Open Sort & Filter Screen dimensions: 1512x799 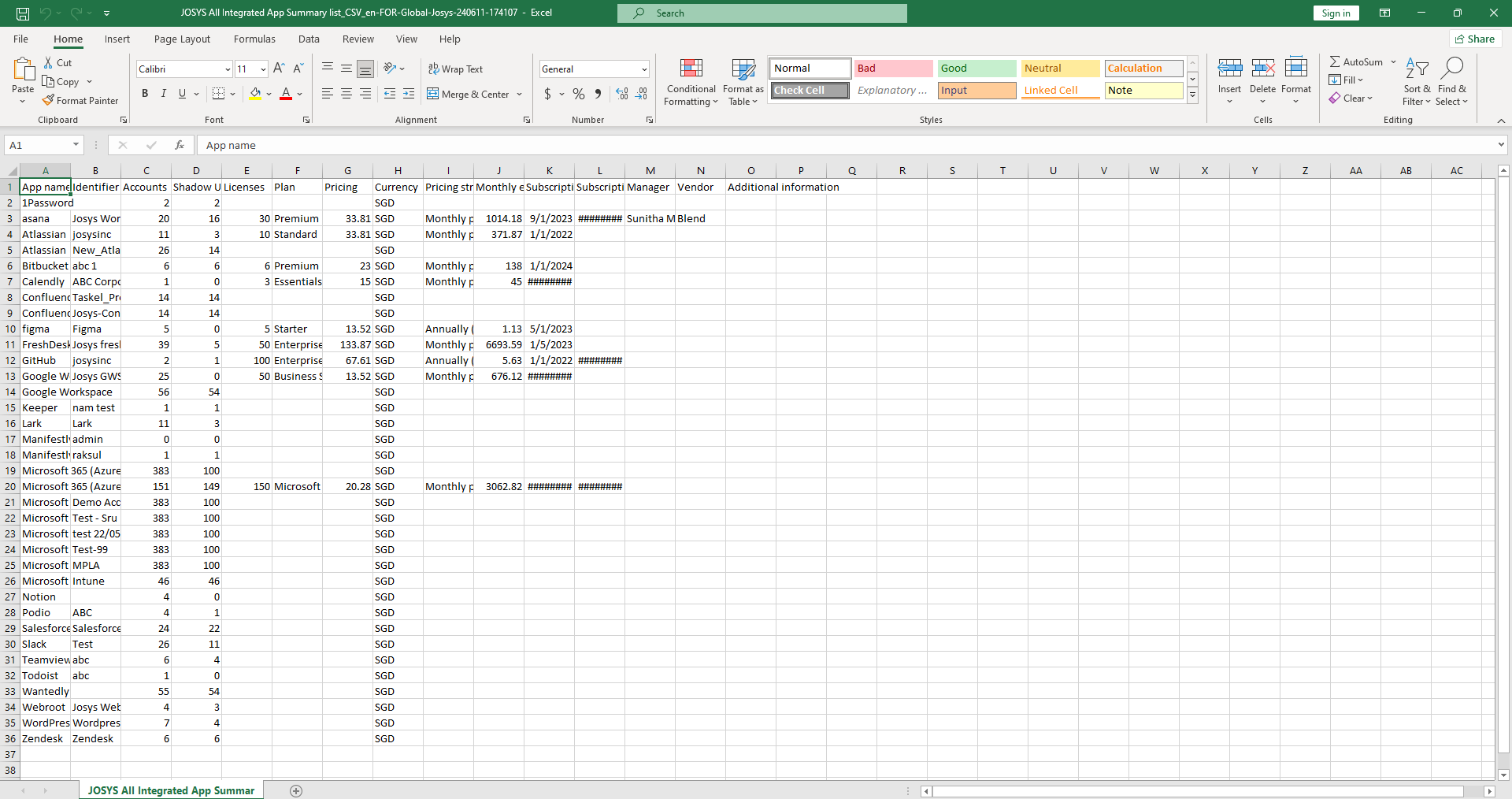pyautogui.click(x=1417, y=82)
